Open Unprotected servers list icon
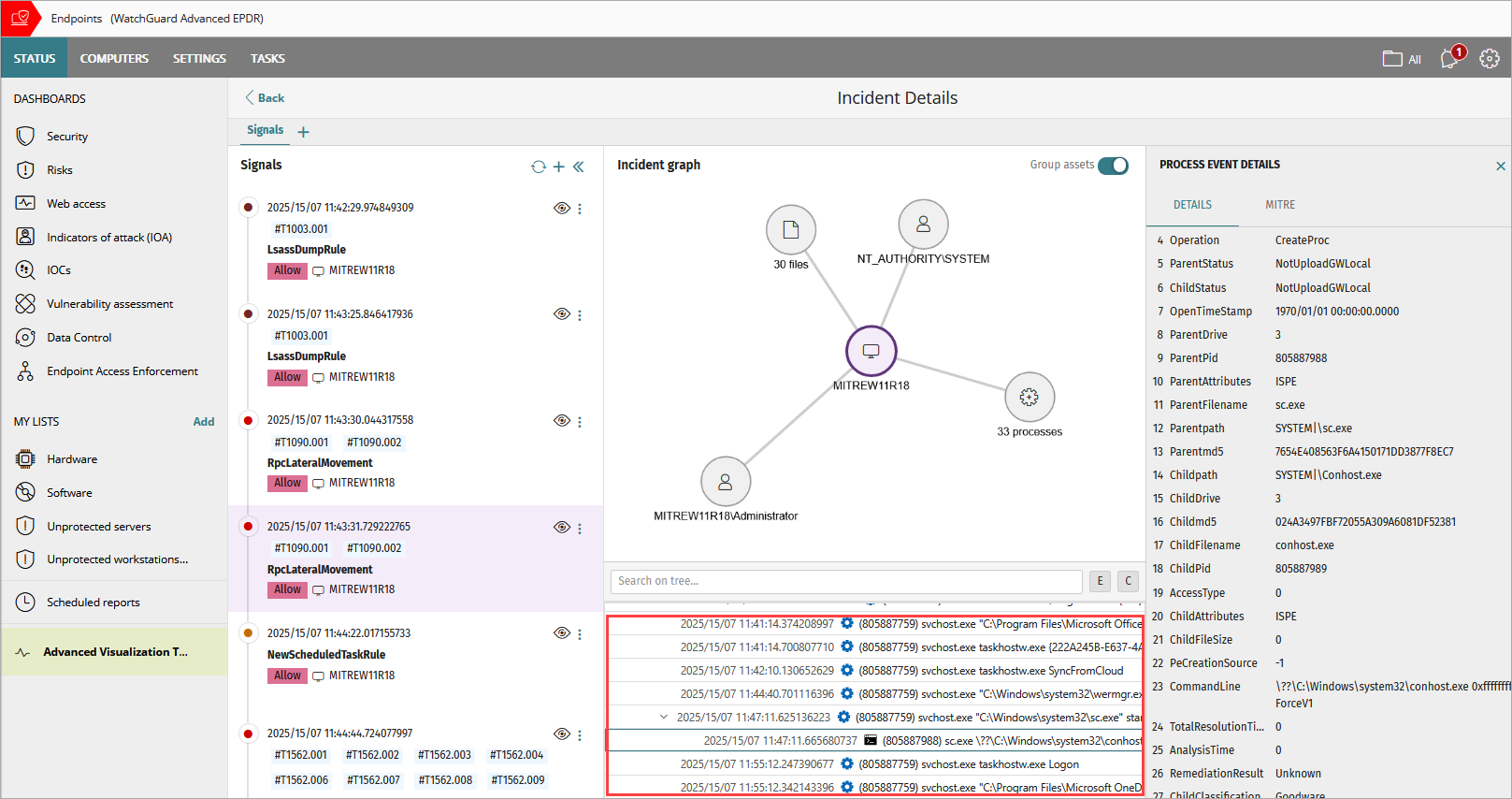The width and height of the screenshot is (1512, 799). (25, 526)
